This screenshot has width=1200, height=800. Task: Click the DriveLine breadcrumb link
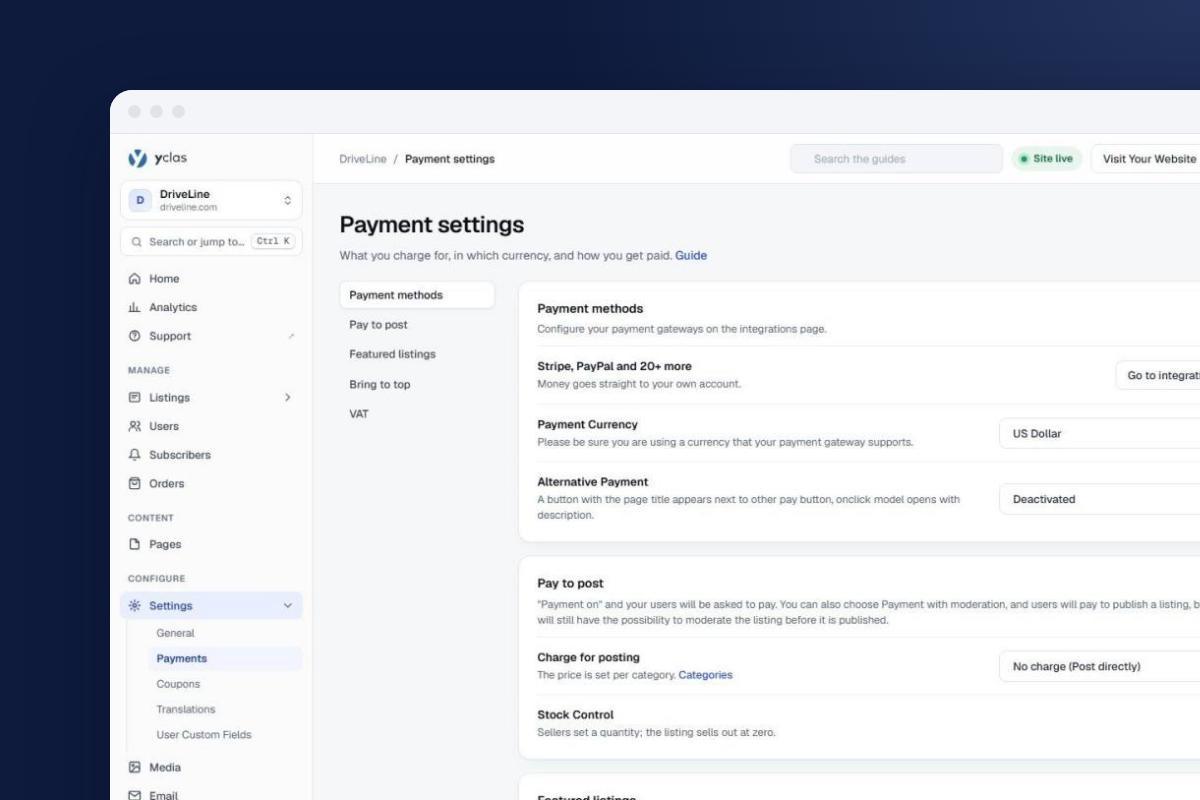pos(363,159)
